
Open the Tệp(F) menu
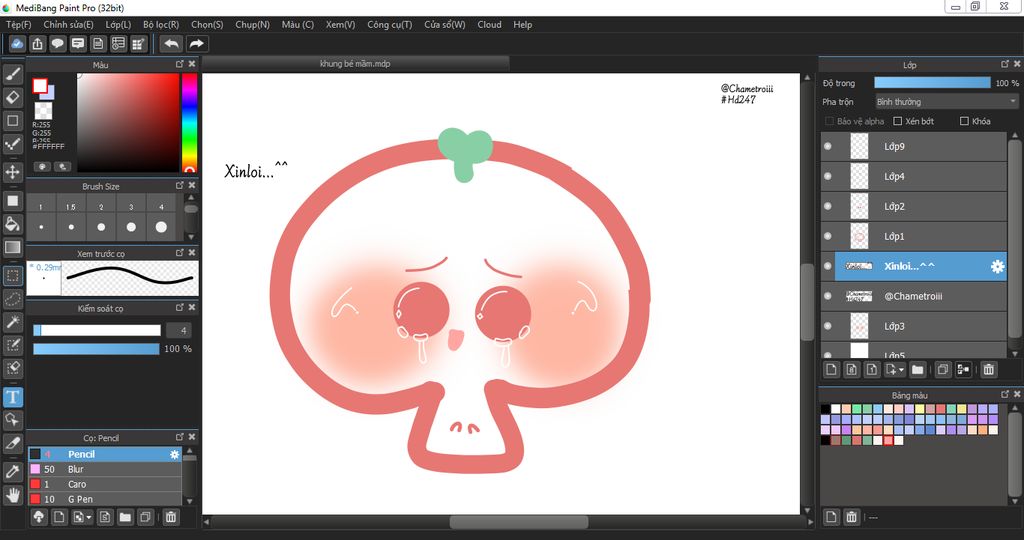(18, 24)
